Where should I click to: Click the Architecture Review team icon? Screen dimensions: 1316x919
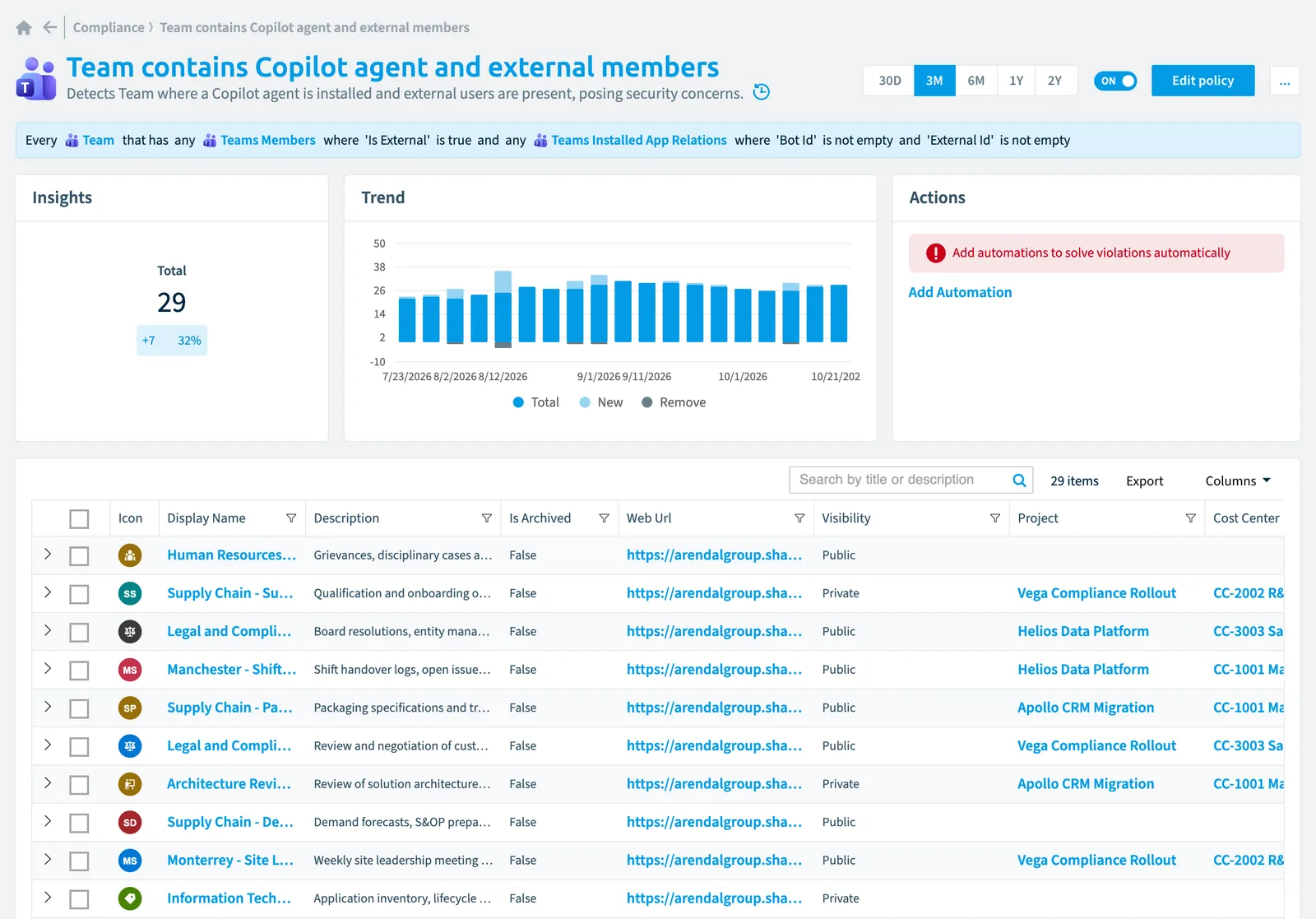130,784
